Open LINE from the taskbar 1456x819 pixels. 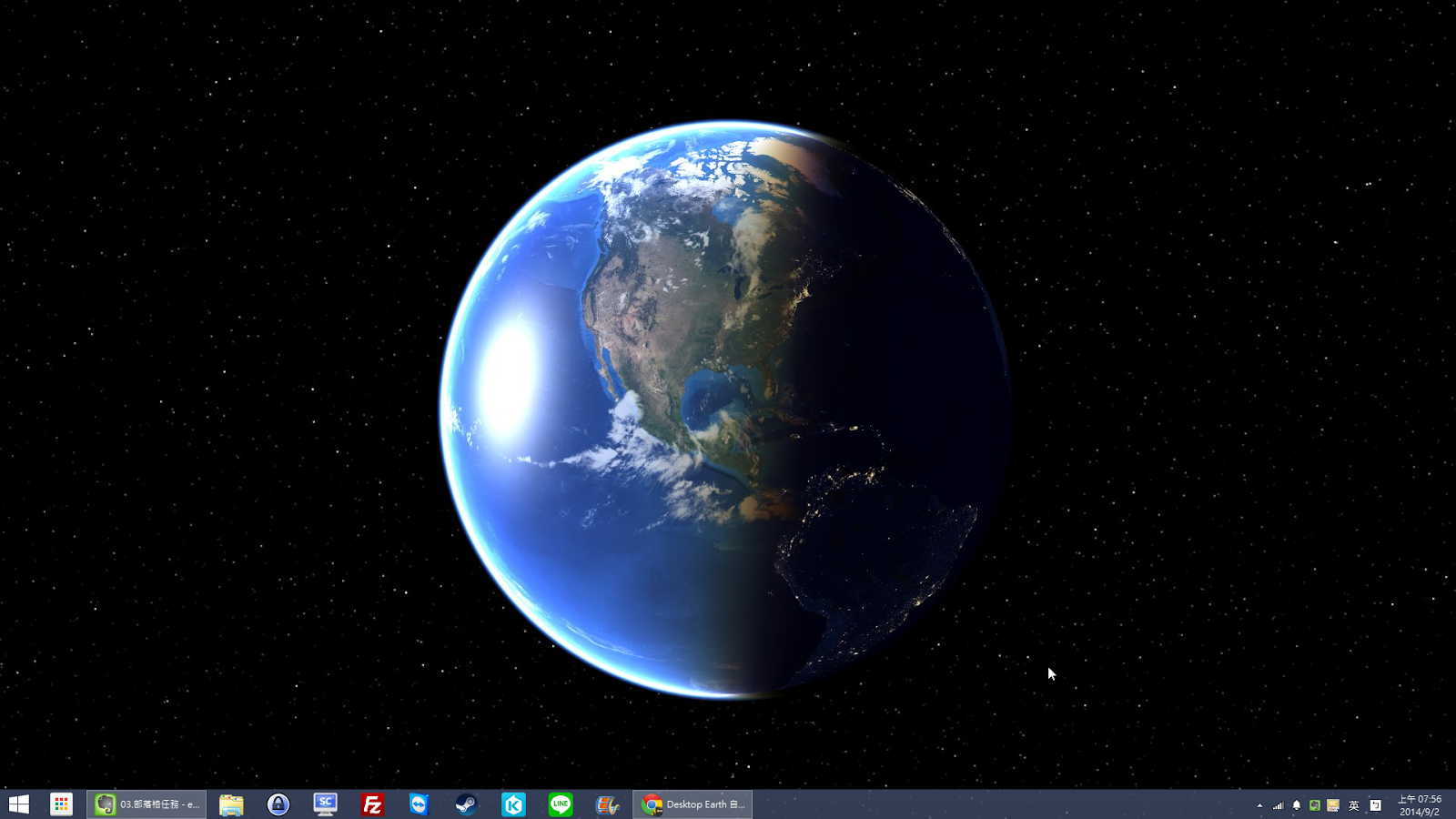tap(561, 804)
